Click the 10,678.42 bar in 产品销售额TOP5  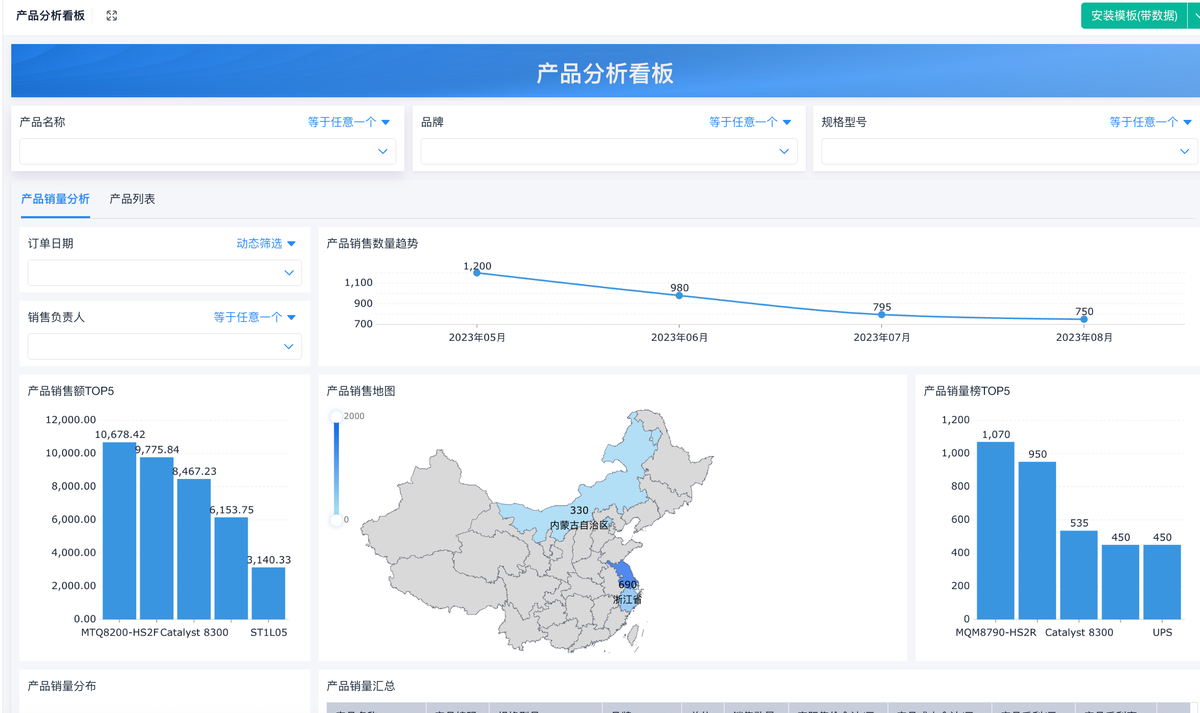[120, 530]
